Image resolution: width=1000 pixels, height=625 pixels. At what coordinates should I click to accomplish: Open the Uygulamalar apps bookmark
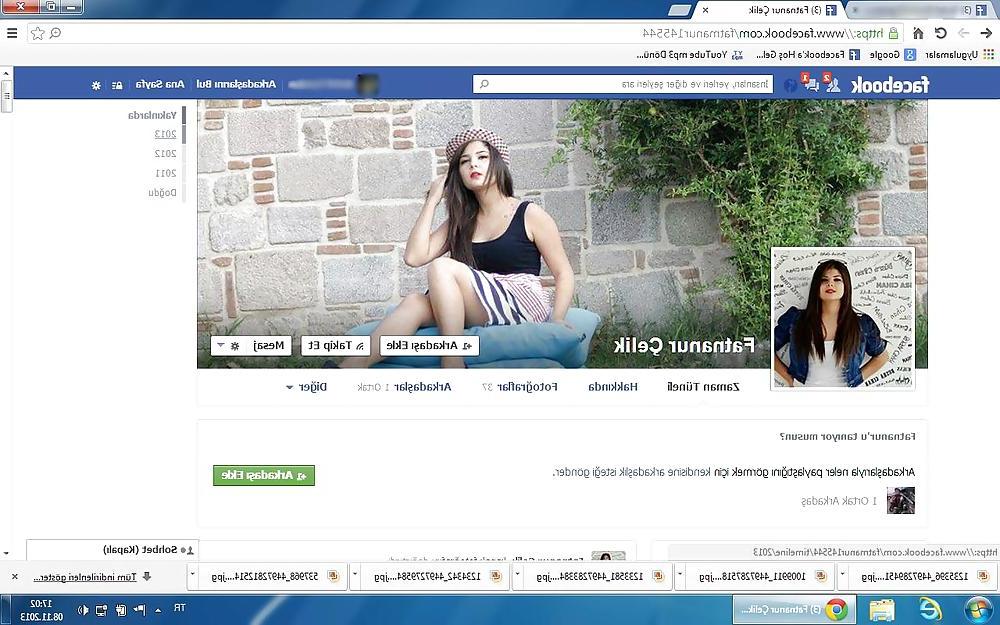point(959,55)
